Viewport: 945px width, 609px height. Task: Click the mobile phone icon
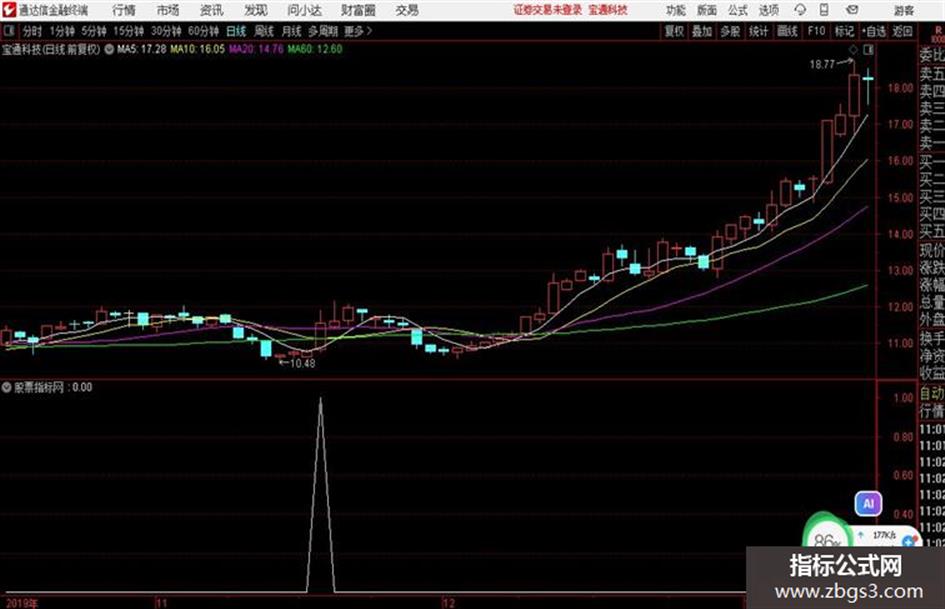pos(824,10)
